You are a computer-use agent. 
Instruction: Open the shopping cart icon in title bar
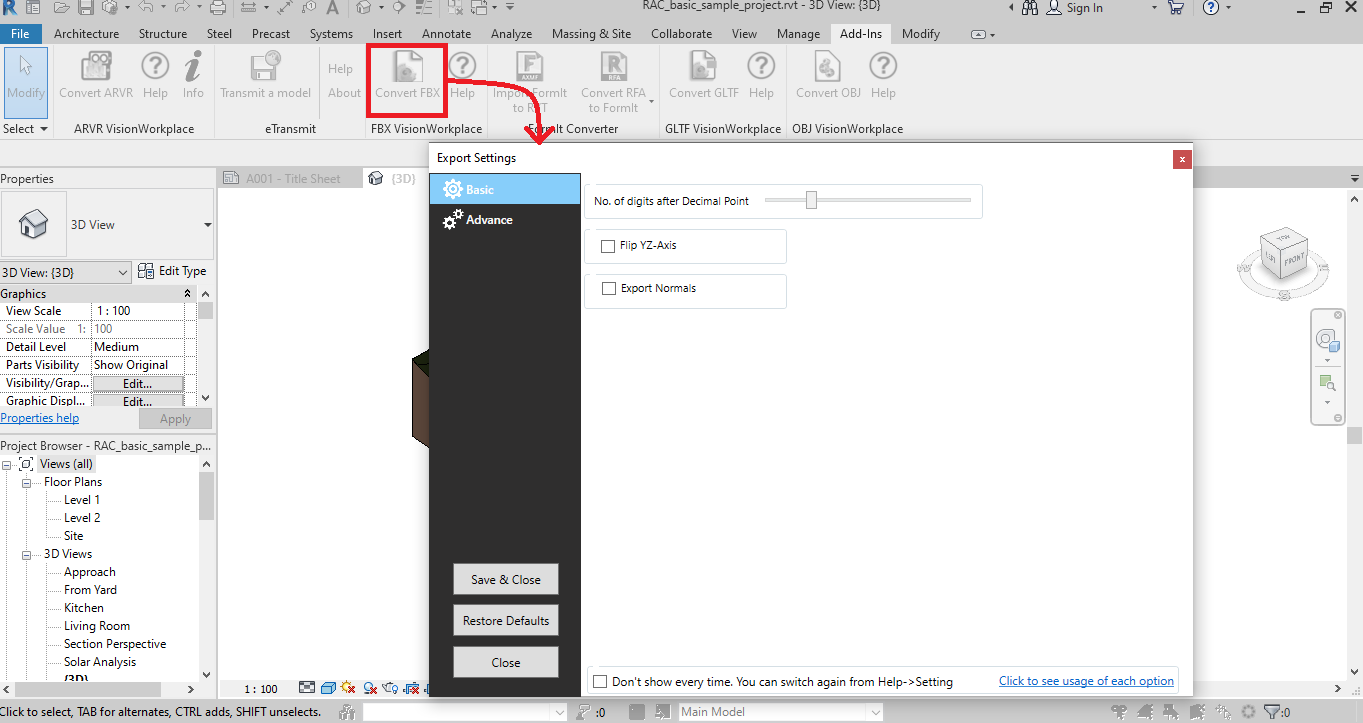(x=1176, y=8)
